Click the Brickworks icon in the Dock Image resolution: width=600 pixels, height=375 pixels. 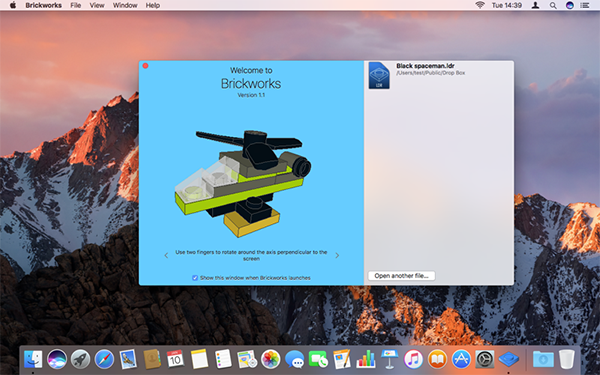pos(509,359)
